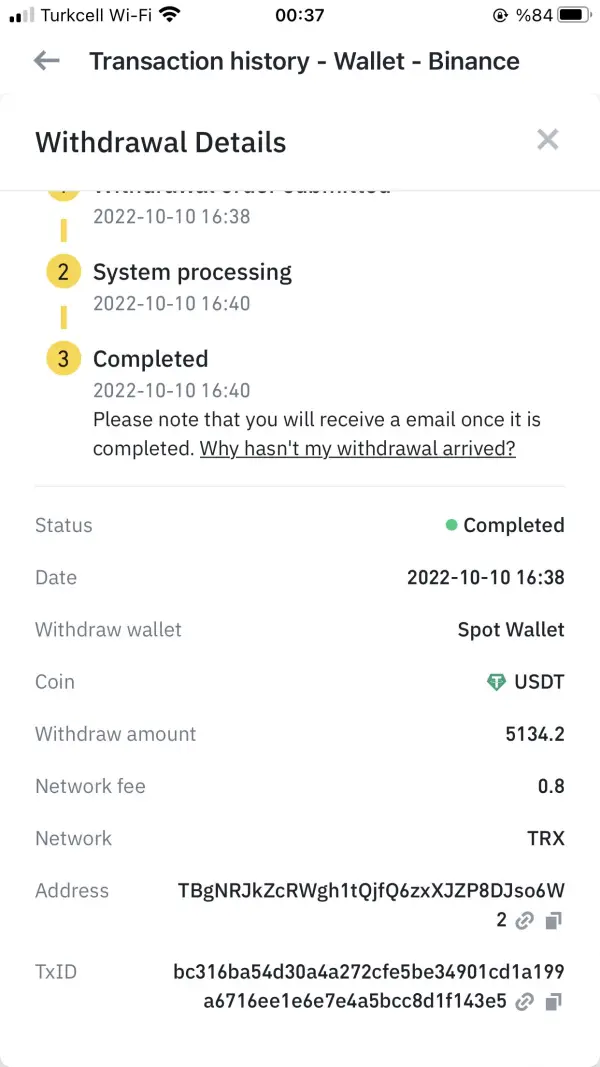Copy the TxID hash
This screenshot has height=1067, width=600.
click(555, 1001)
